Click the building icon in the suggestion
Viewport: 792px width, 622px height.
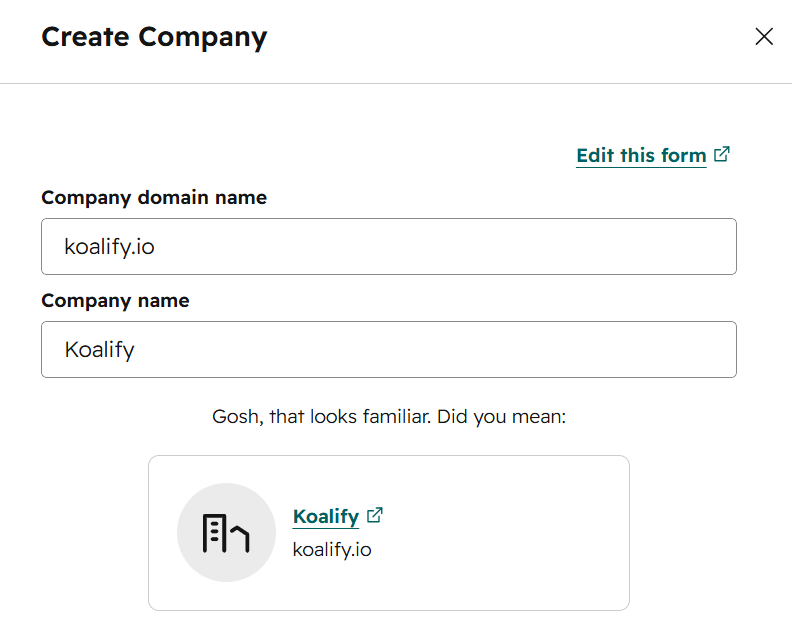tap(226, 533)
